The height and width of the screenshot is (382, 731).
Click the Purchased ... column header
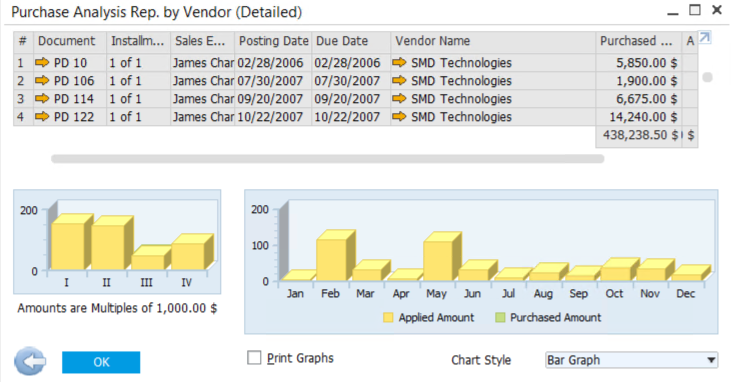[x=639, y=41]
